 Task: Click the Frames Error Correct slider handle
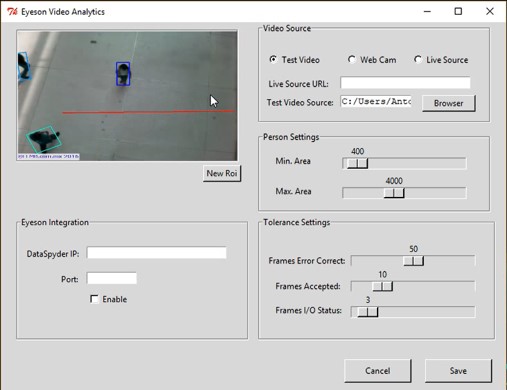pyautogui.click(x=414, y=261)
